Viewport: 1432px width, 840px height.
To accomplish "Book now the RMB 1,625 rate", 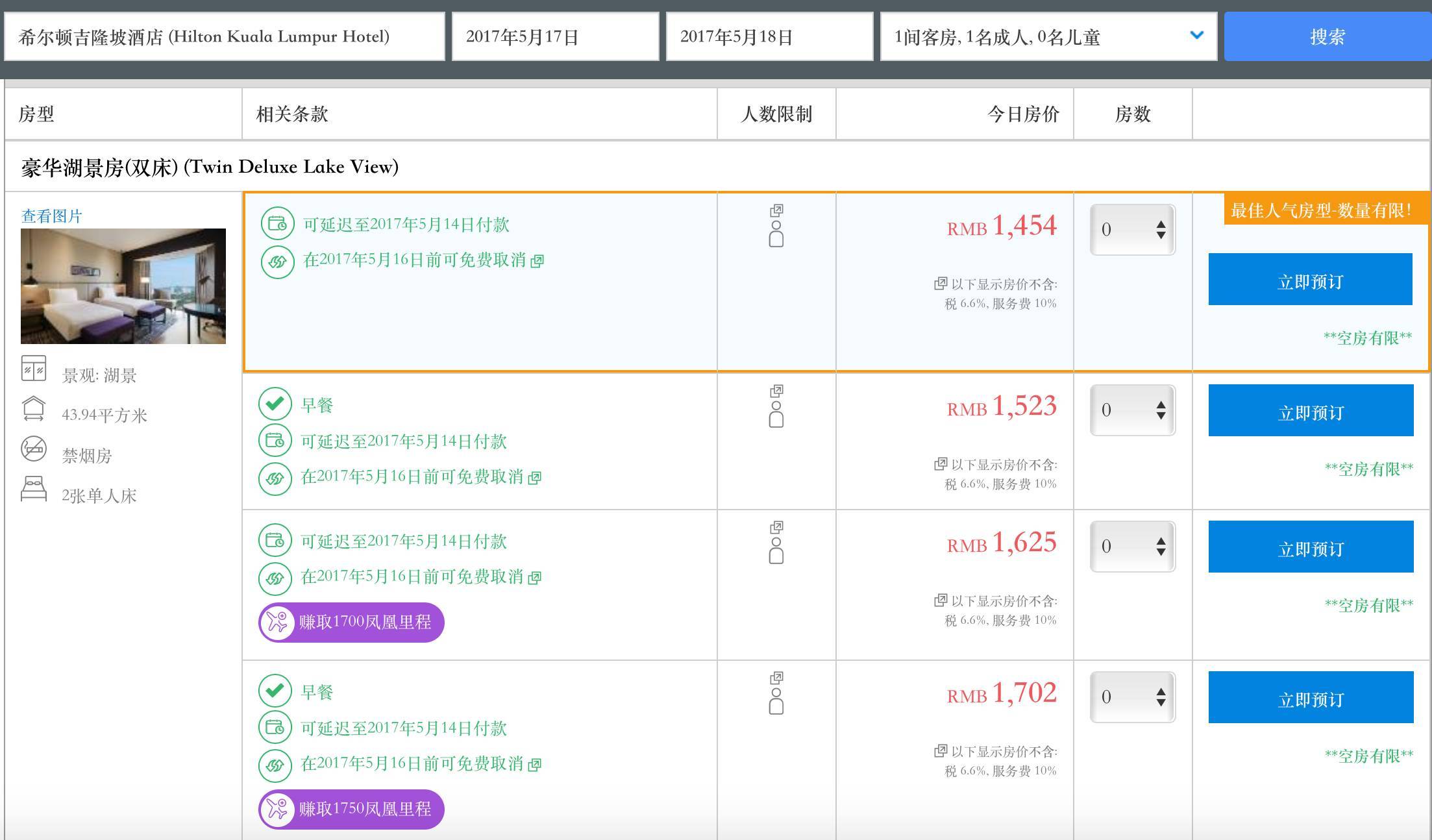I will [1311, 547].
